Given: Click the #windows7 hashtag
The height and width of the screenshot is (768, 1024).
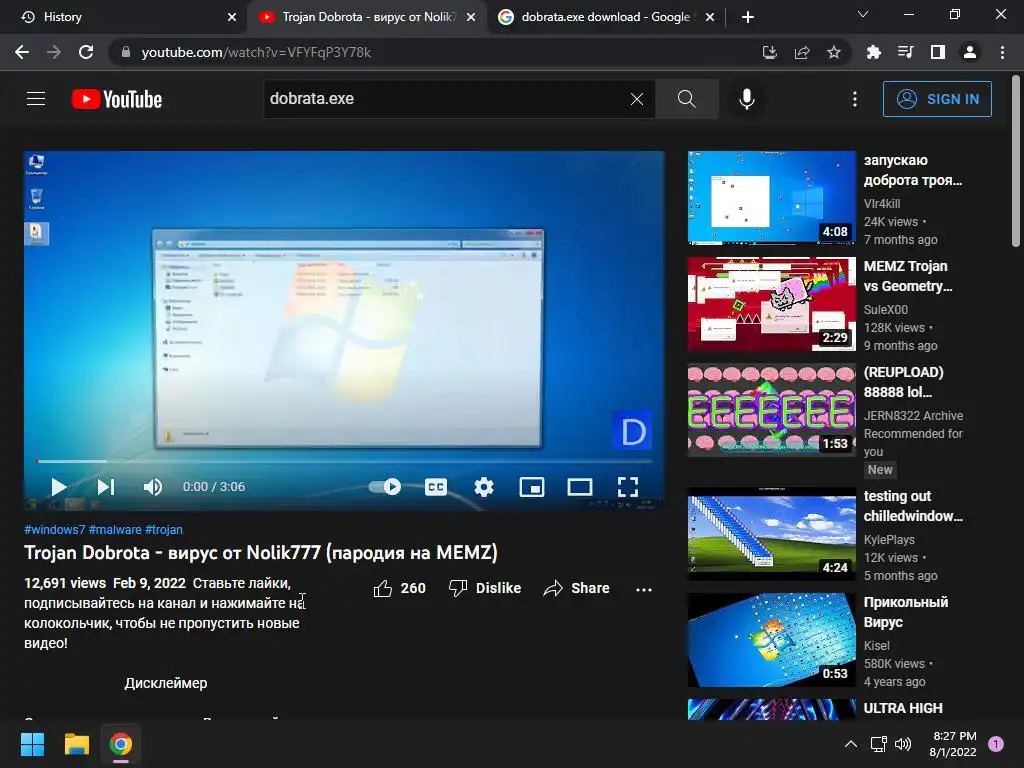Looking at the screenshot, I should 55,530.
